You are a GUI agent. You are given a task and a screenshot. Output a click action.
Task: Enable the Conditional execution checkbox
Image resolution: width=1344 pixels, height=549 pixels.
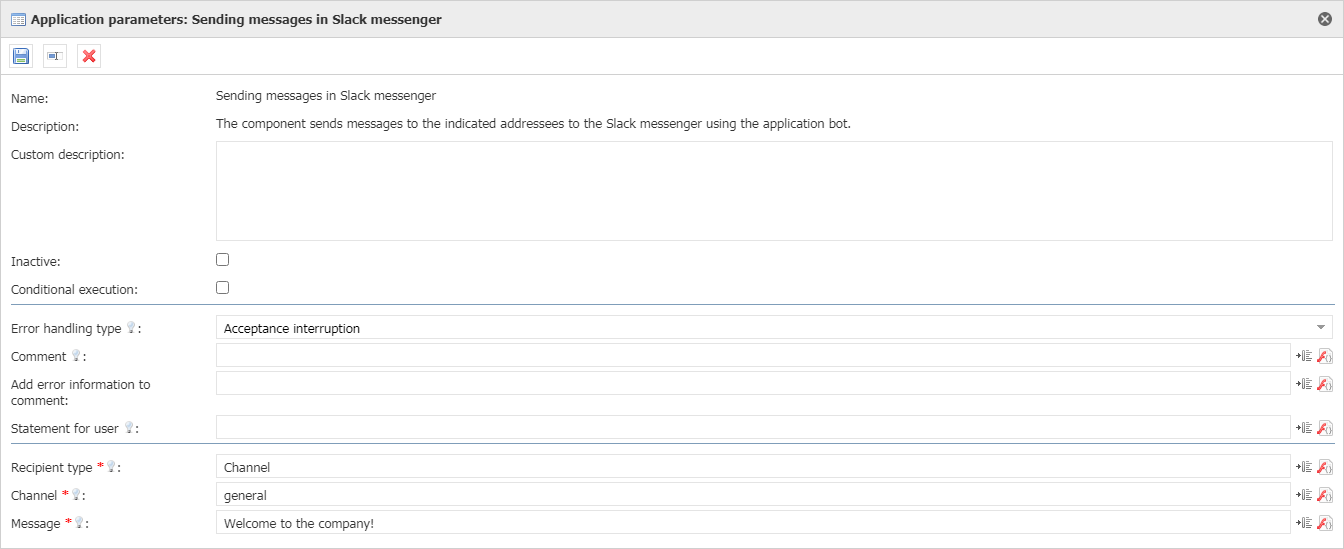[x=223, y=288]
